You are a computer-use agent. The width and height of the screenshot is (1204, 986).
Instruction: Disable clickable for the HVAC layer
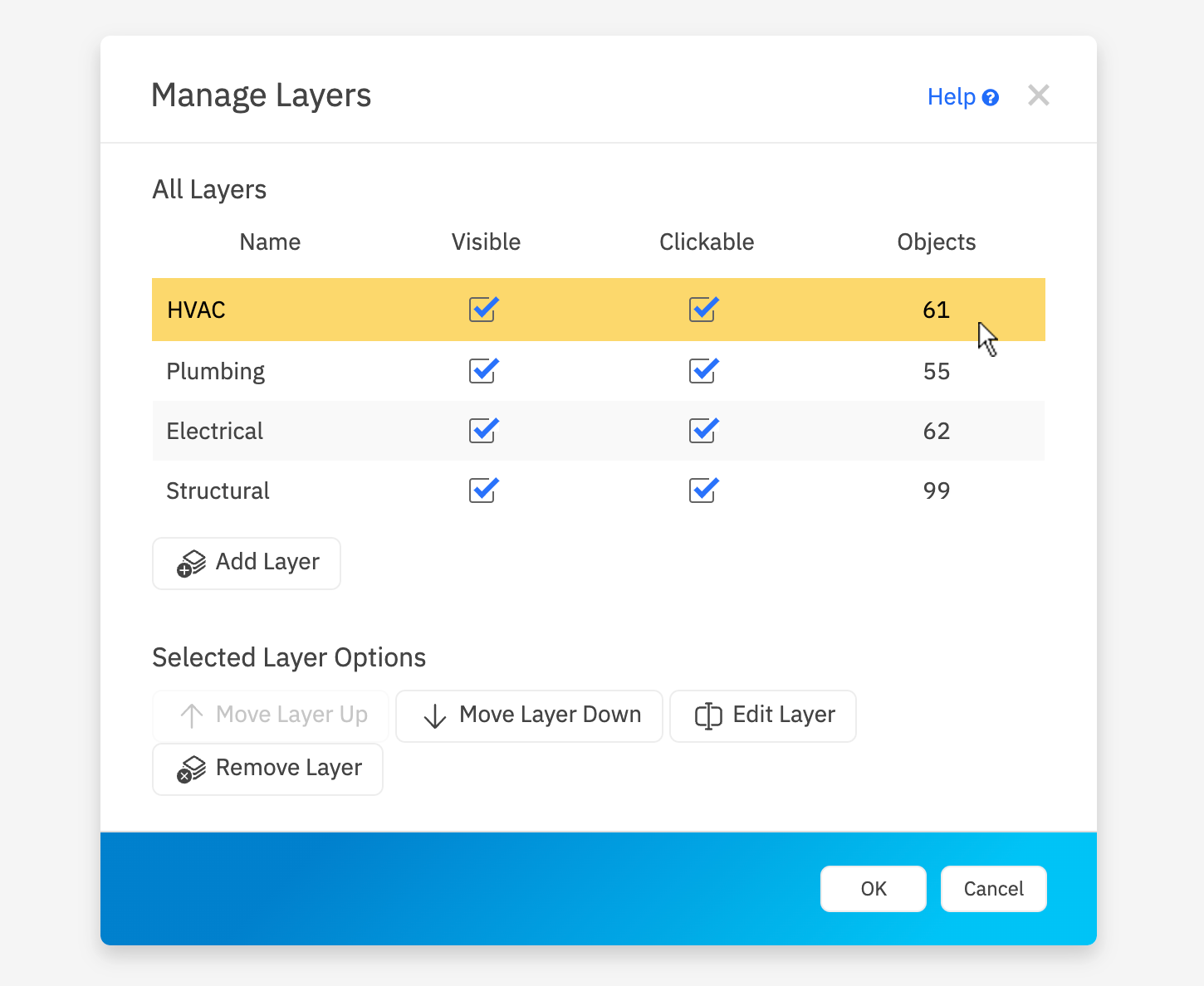click(703, 310)
